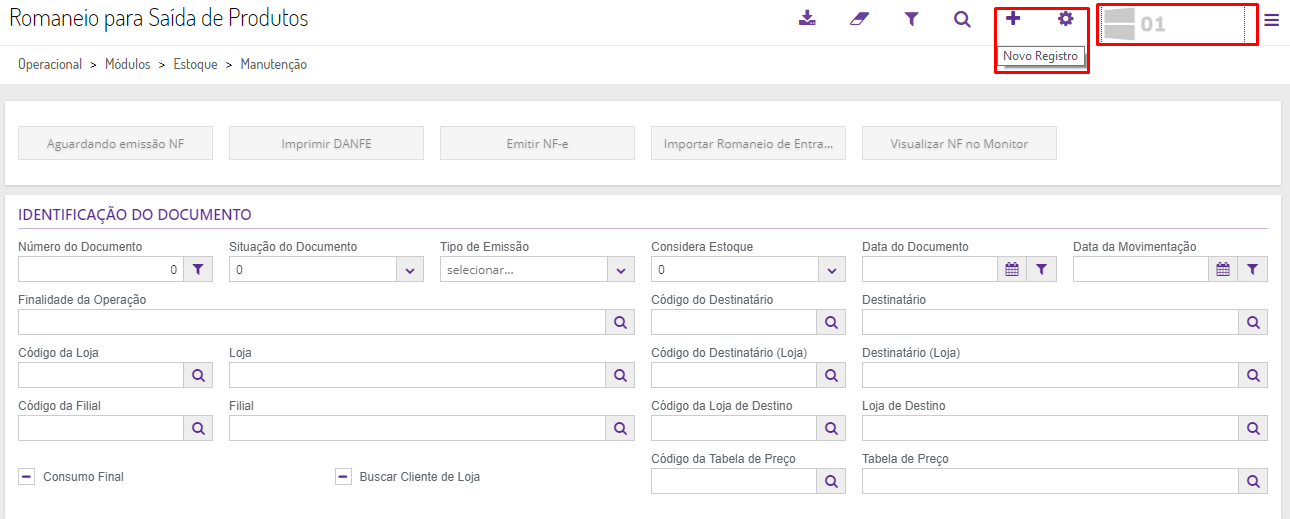Expand the Considera Estoque dropdown
The width and height of the screenshot is (1290, 519).
(x=831, y=270)
